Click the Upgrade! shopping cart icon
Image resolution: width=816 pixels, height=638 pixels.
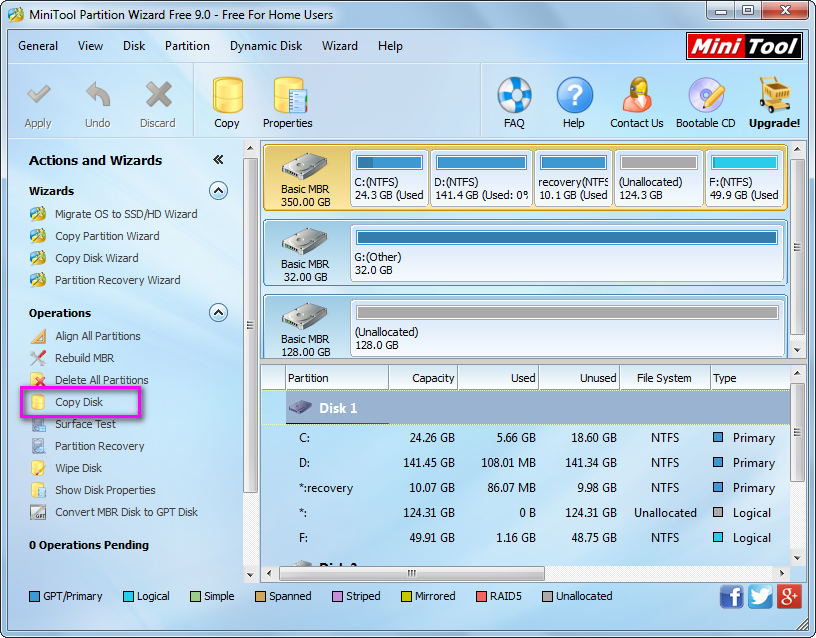[x=775, y=96]
